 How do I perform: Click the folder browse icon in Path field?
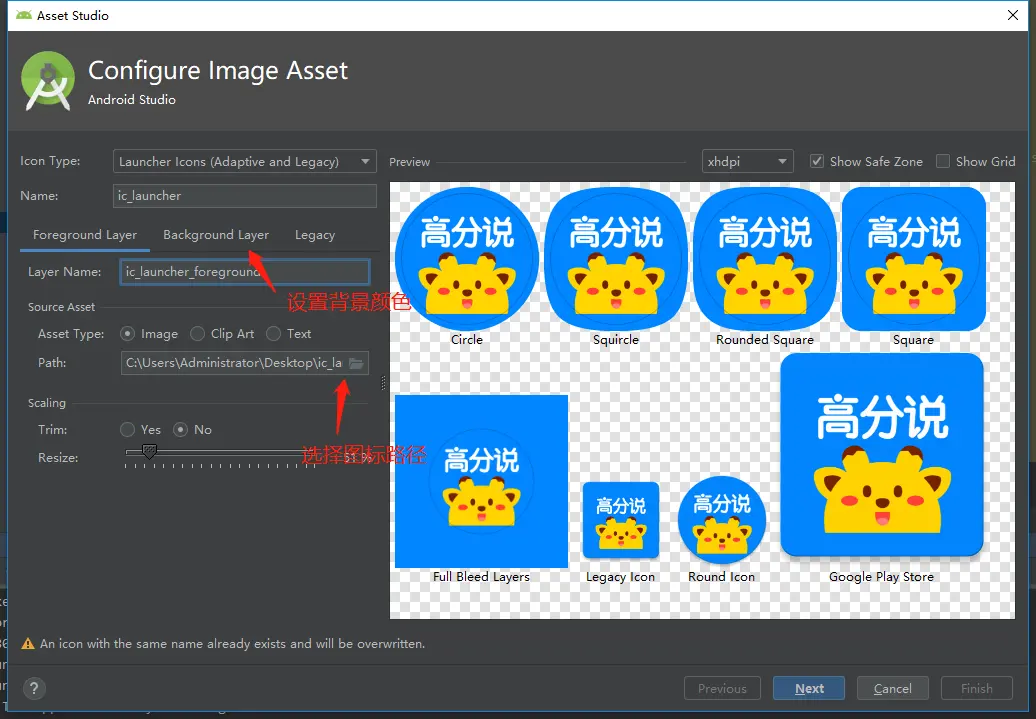[x=356, y=363]
